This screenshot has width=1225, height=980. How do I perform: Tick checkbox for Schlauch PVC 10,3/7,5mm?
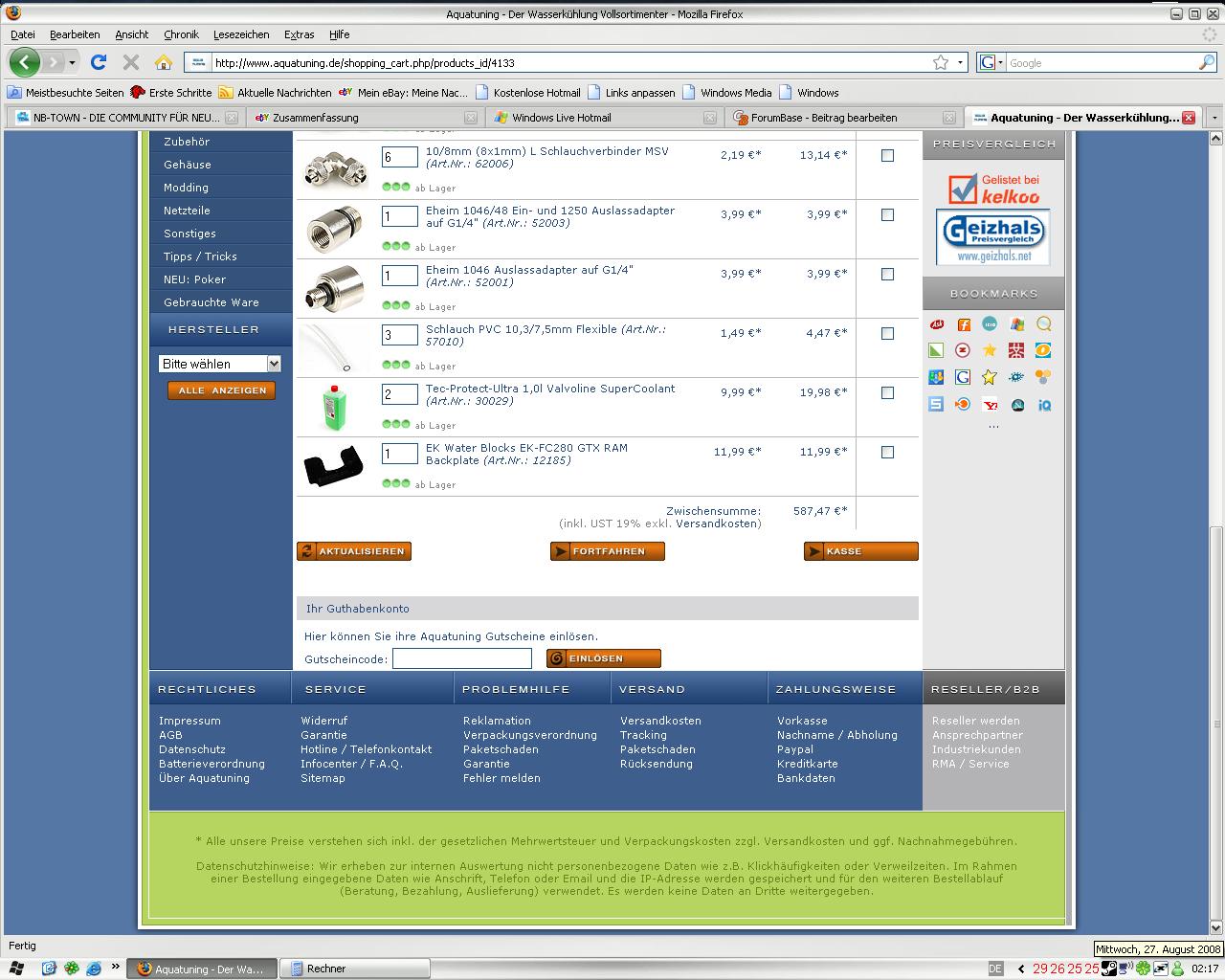[887, 333]
